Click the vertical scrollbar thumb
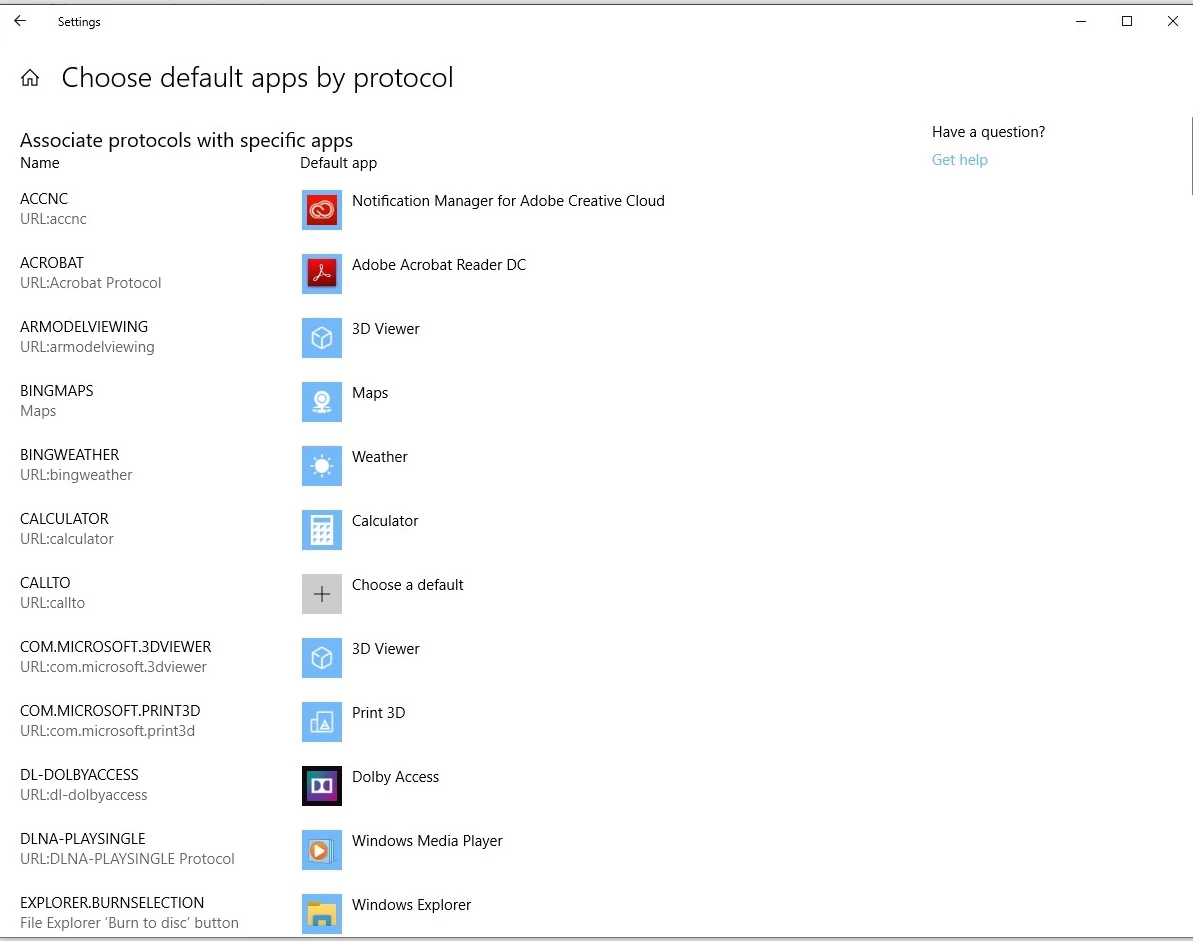Screen dimensions: 1193x941 [x=1190, y=156]
